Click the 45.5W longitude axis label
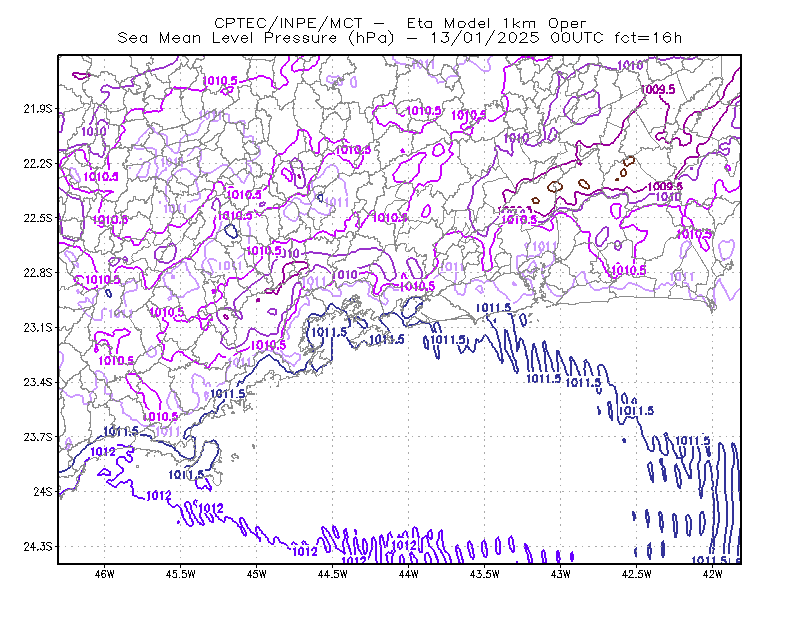 click(181, 574)
